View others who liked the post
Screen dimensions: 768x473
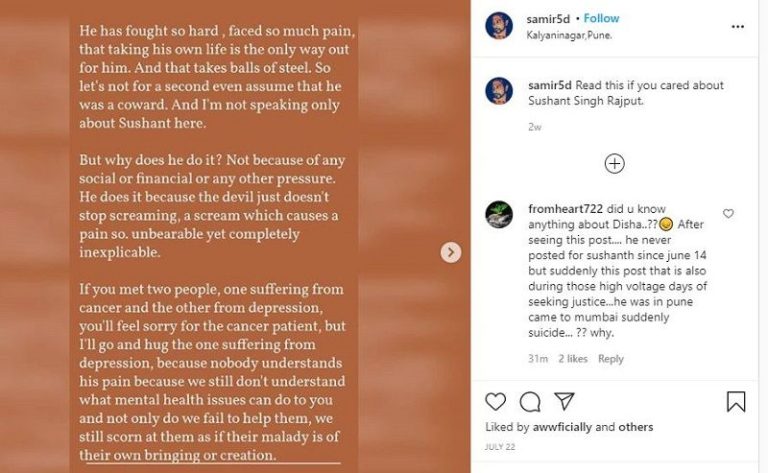click(636, 427)
